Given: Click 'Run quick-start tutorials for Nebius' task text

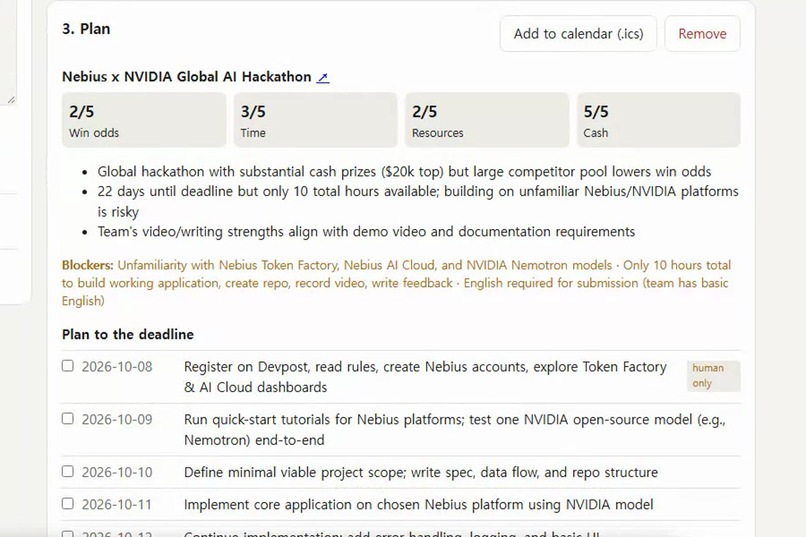Looking at the screenshot, I should [454, 430].
